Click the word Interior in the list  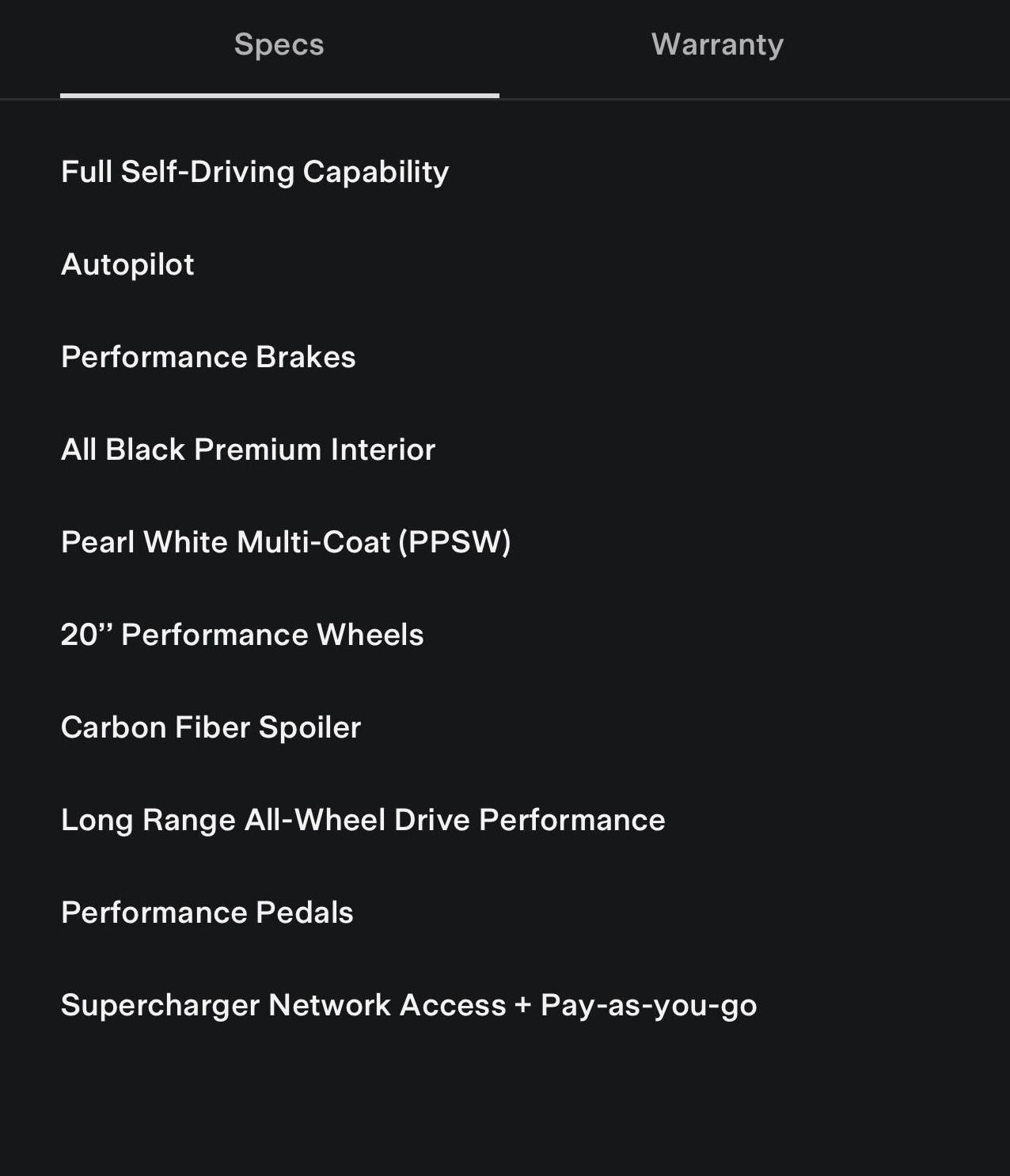click(383, 450)
